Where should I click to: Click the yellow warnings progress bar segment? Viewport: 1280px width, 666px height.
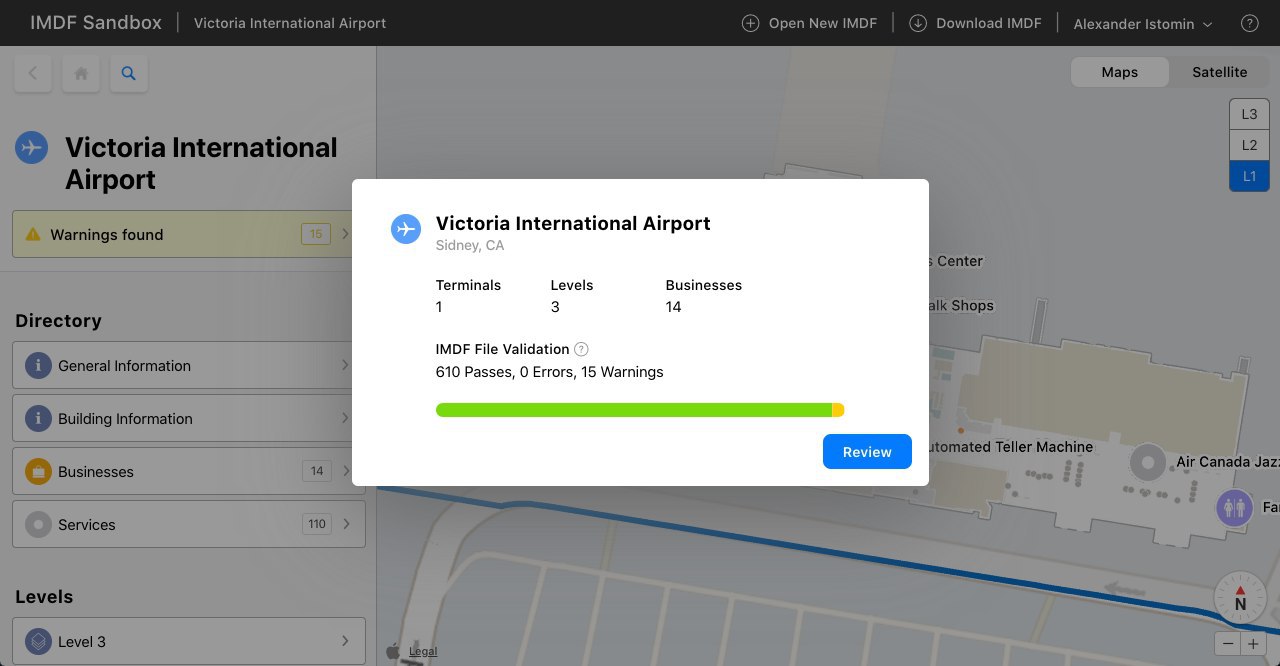tap(838, 410)
